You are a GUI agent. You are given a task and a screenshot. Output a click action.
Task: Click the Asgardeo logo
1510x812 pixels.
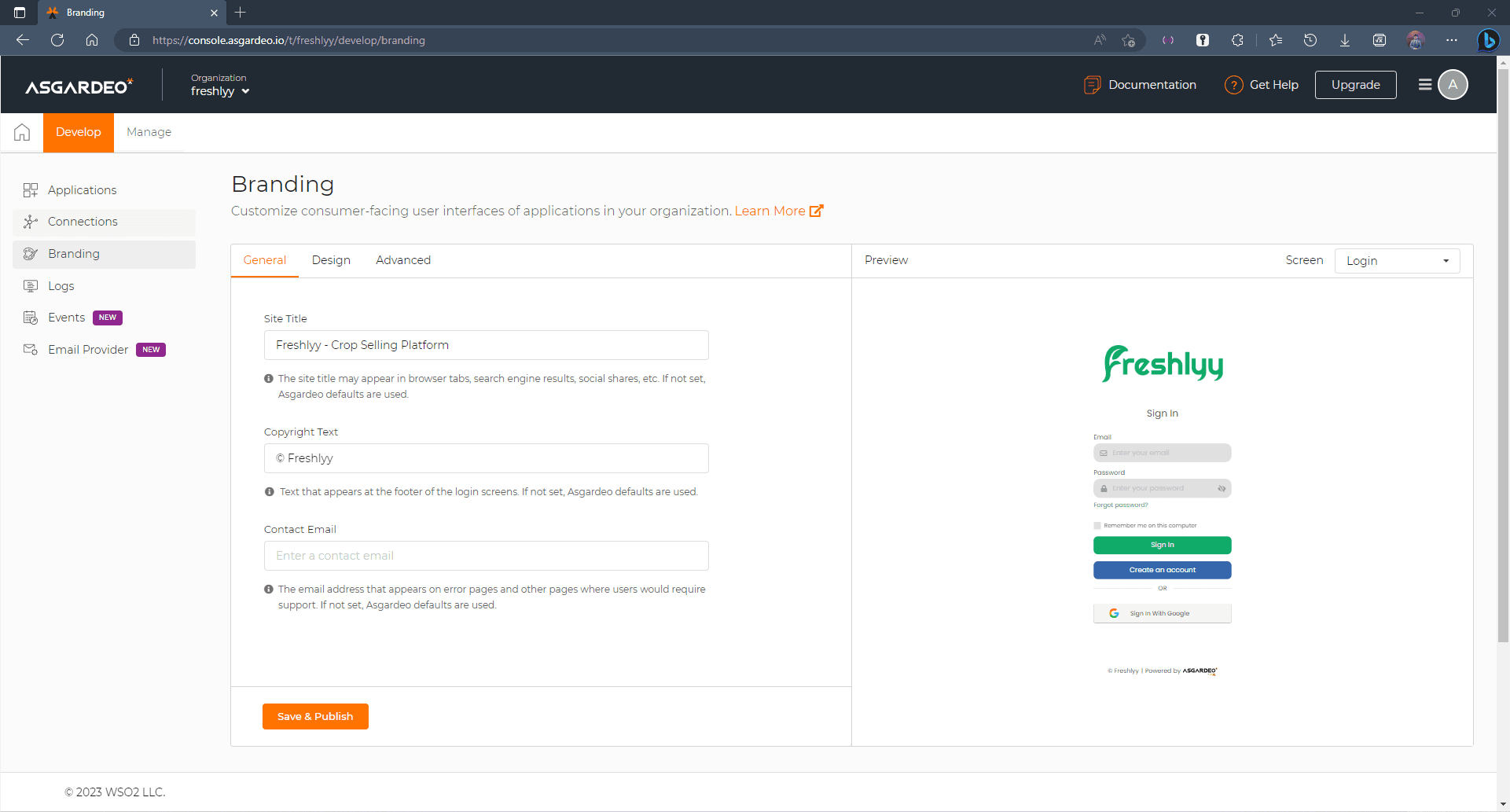(x=79, y=86)
